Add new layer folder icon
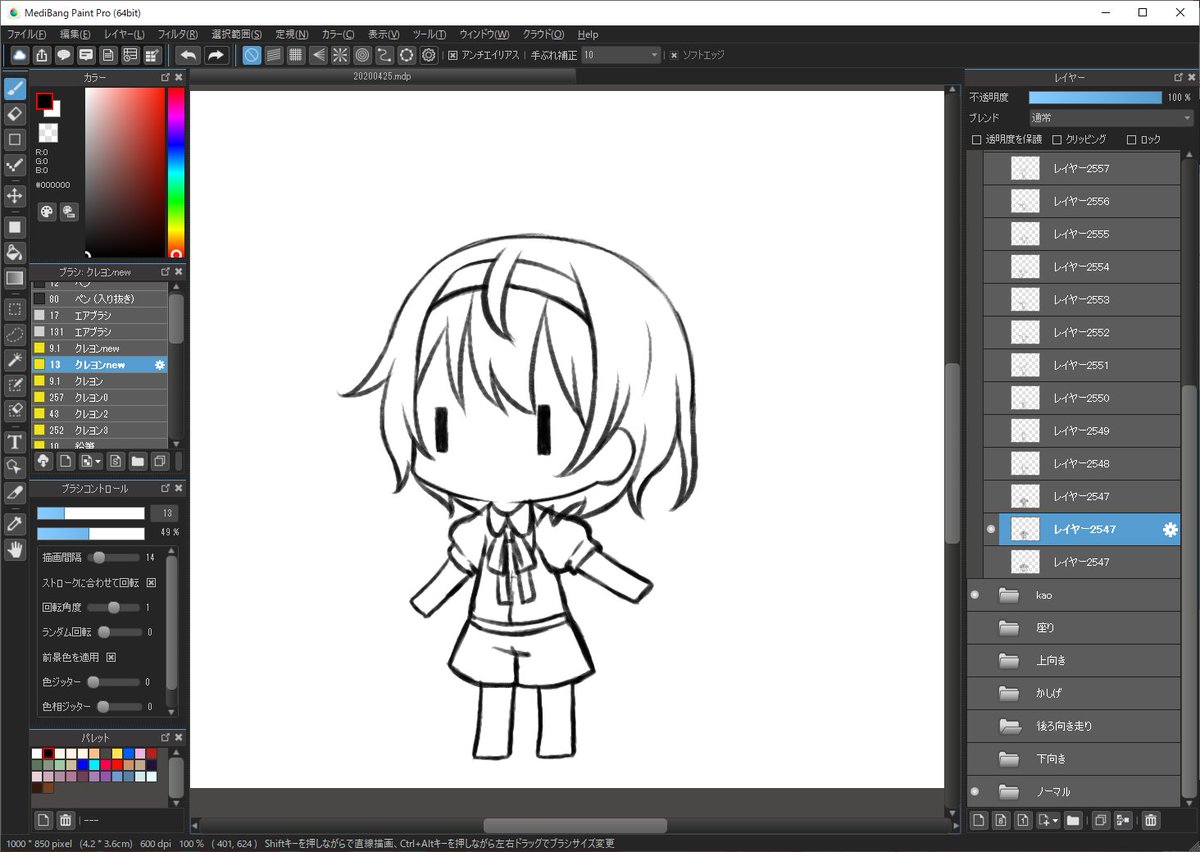The image size is (1200, 852). click(1073, 820)
